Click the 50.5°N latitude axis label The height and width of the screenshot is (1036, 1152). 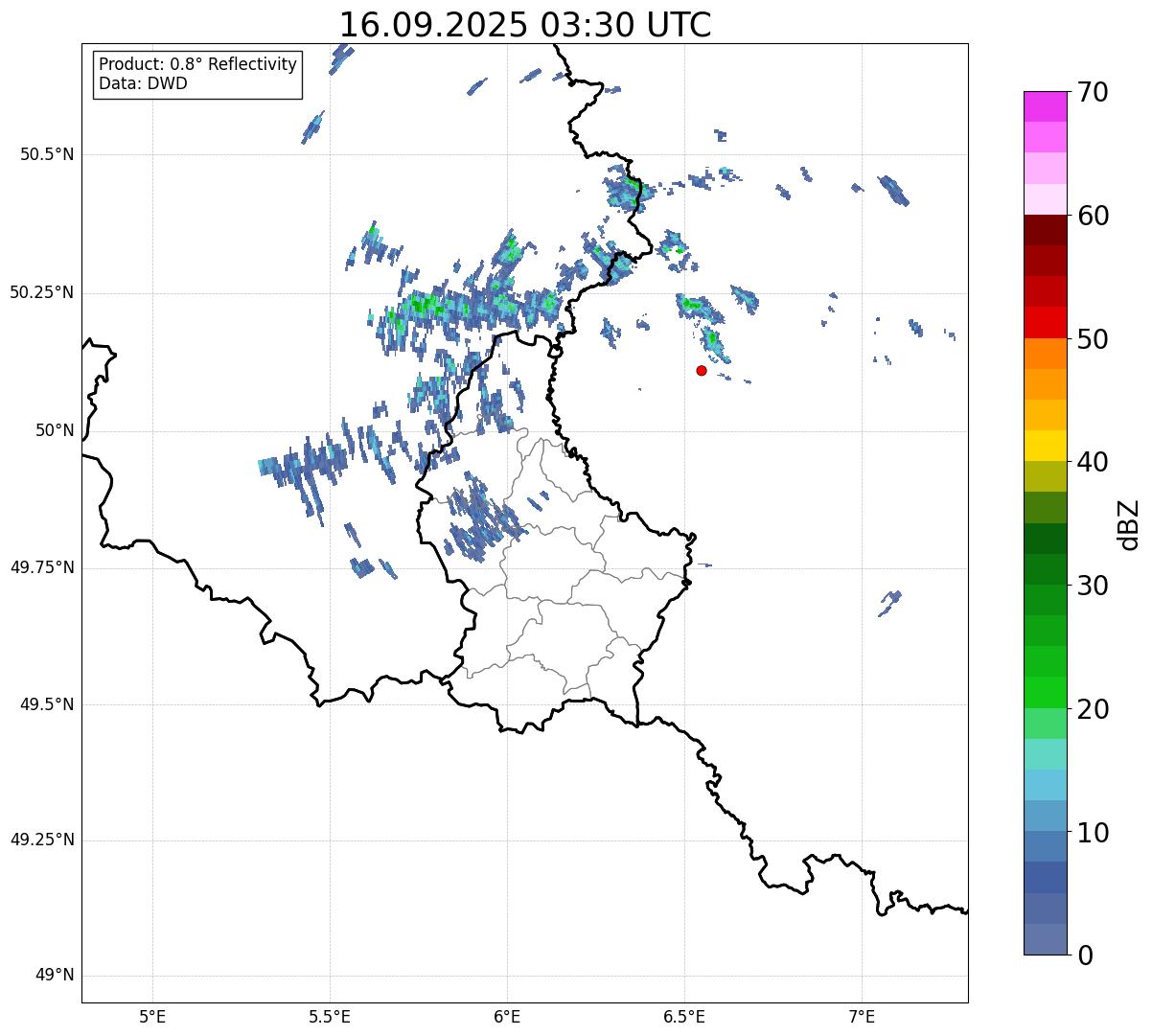pos(42,155)
